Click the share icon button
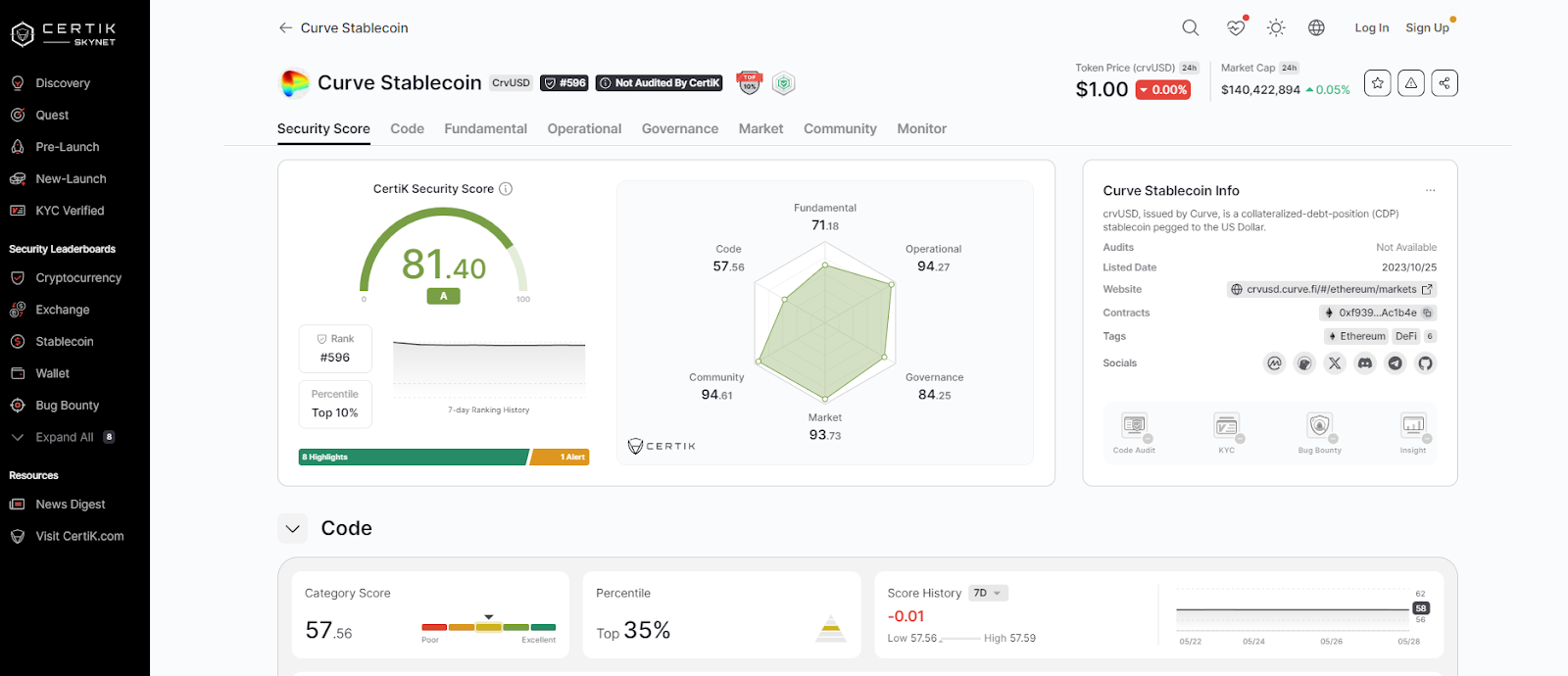The height and width of the screenshot is (676, 1568). (x=1445, y=83)
